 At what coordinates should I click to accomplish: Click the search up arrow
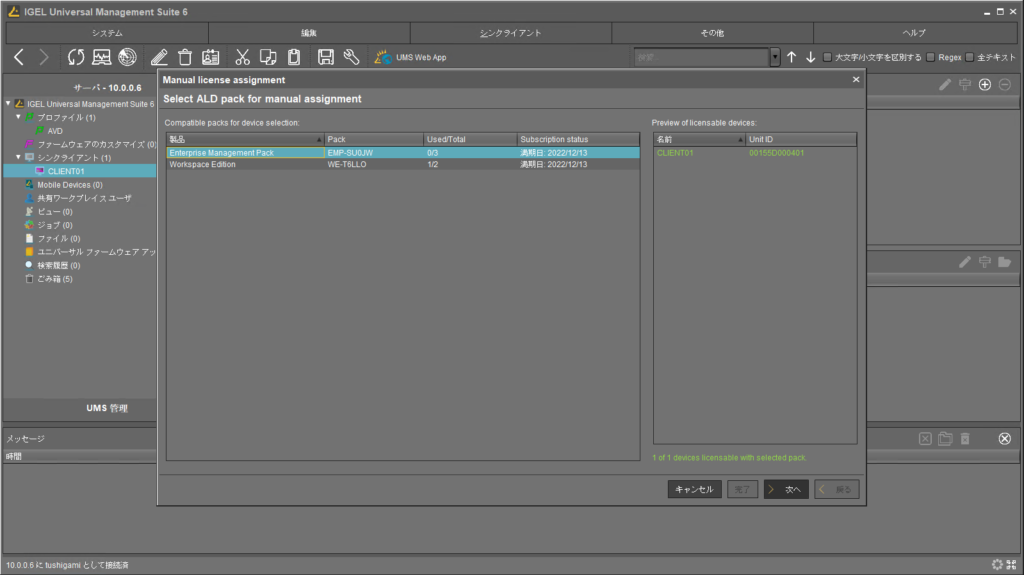(x=792, y=58)
